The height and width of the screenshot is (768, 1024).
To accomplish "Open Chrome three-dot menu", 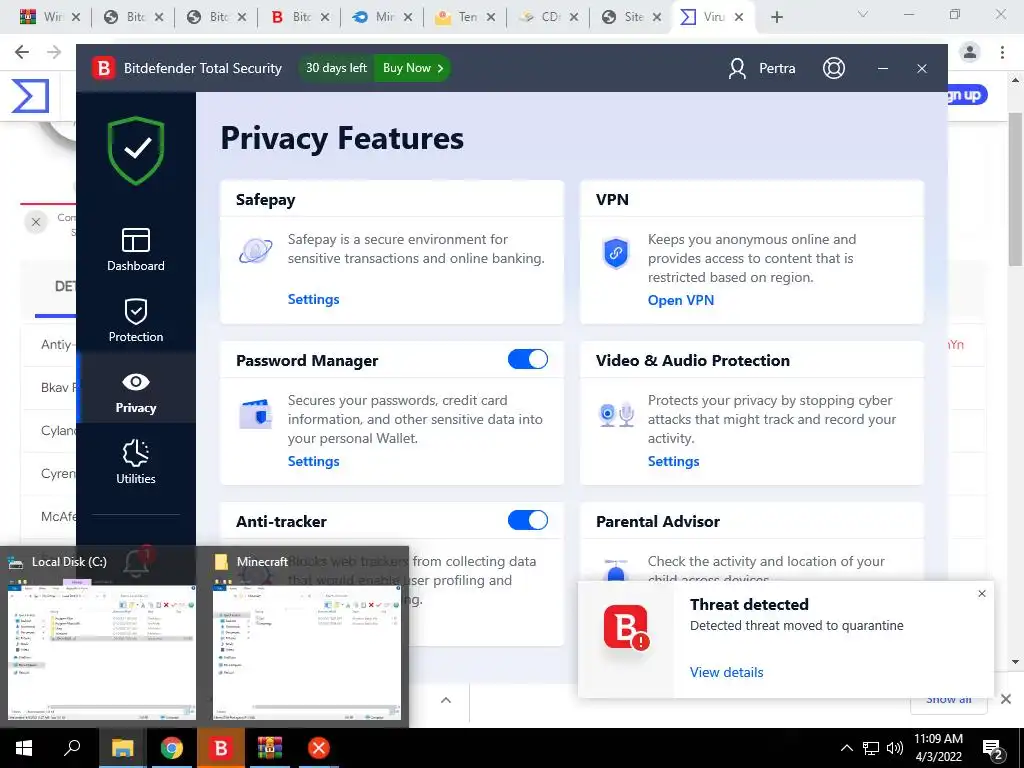I will [x=1002, y=52].
